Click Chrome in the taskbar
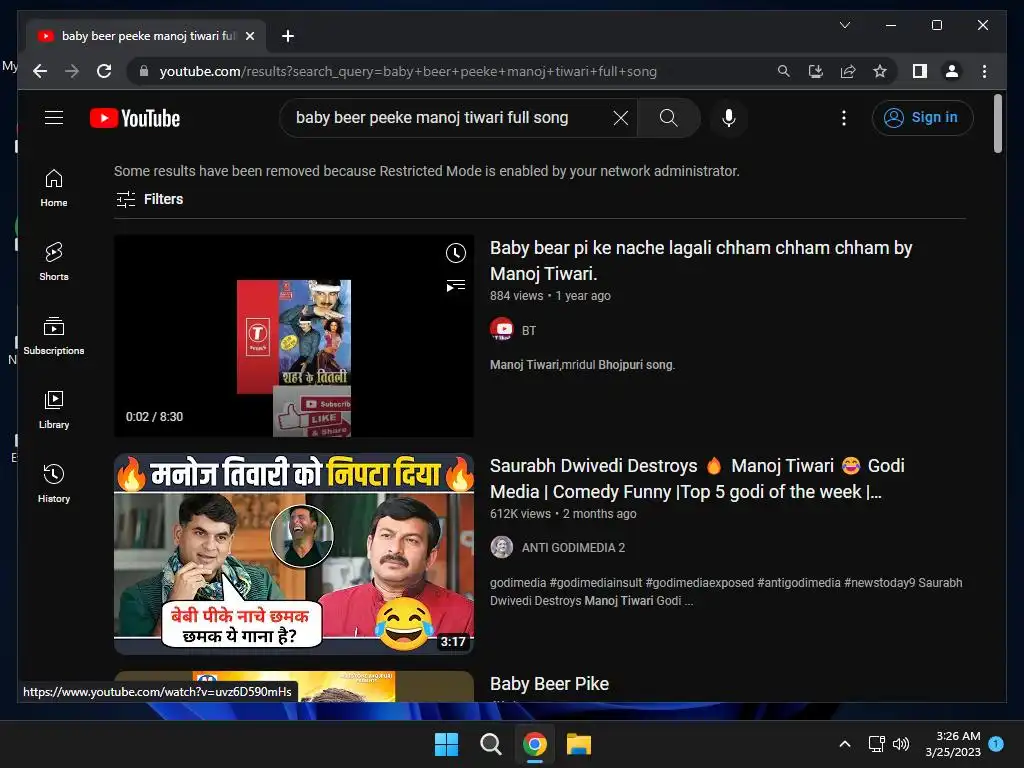Image resolution: width=1024 pixels, height=768 pixels. click(x=534, y=744)
